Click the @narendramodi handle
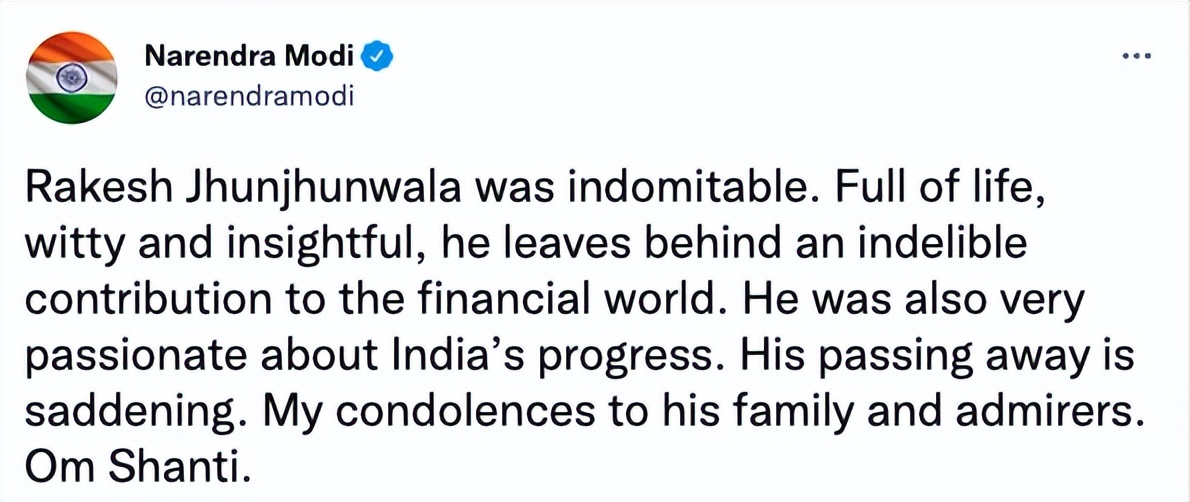The height and width of the screenshot is (502, 1190). click(x=251, y=97)
